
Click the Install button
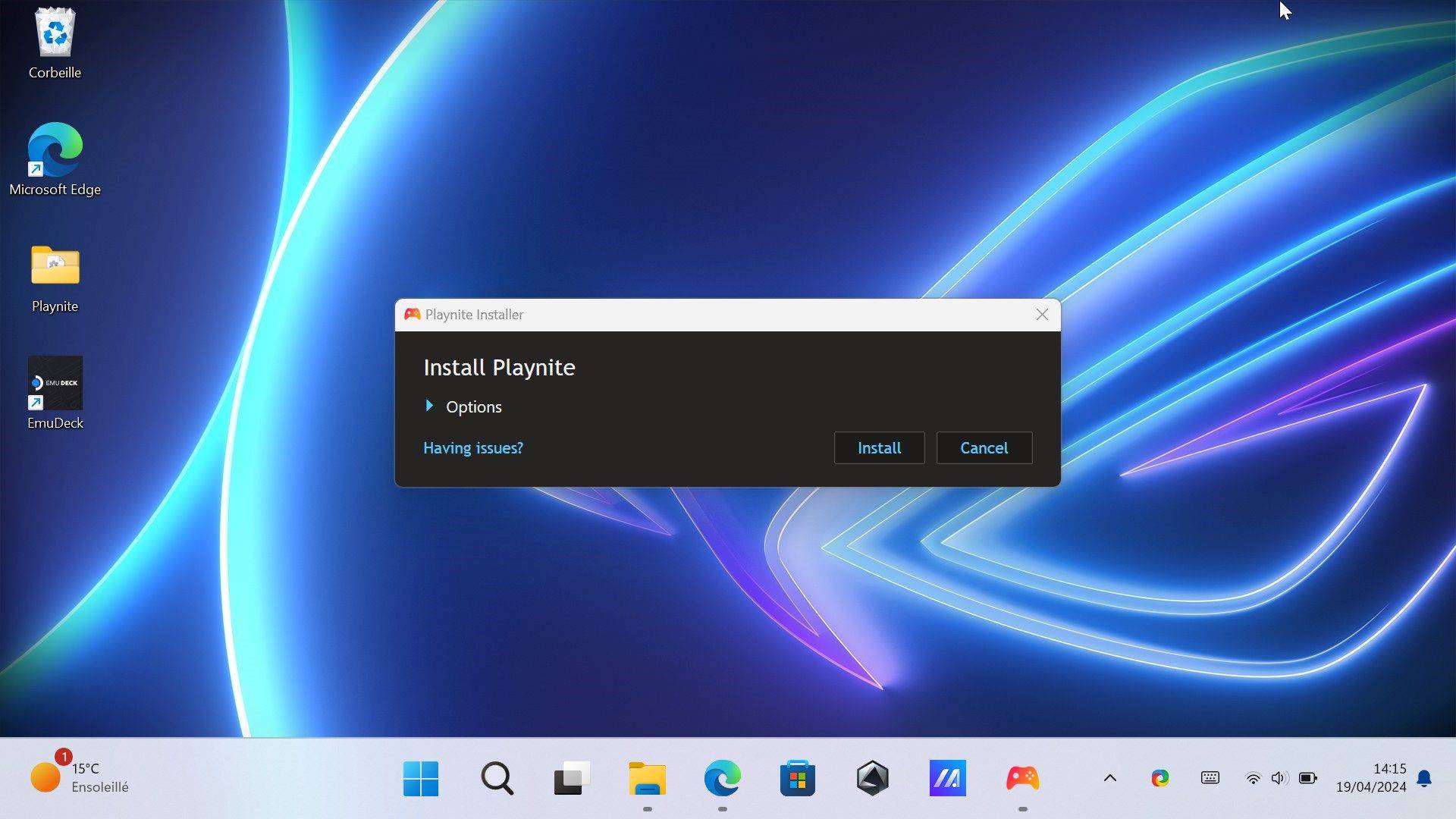click(x=879, y=448)
